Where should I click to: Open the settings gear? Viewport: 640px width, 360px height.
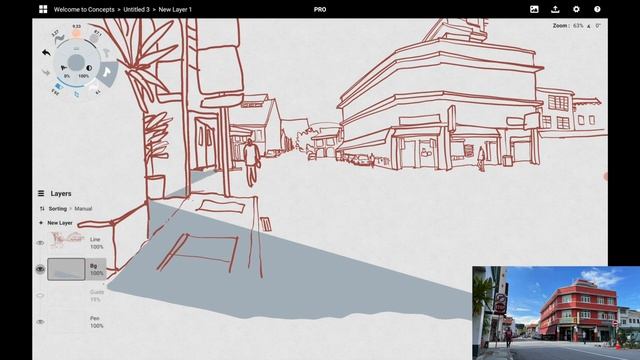(576, 9)
